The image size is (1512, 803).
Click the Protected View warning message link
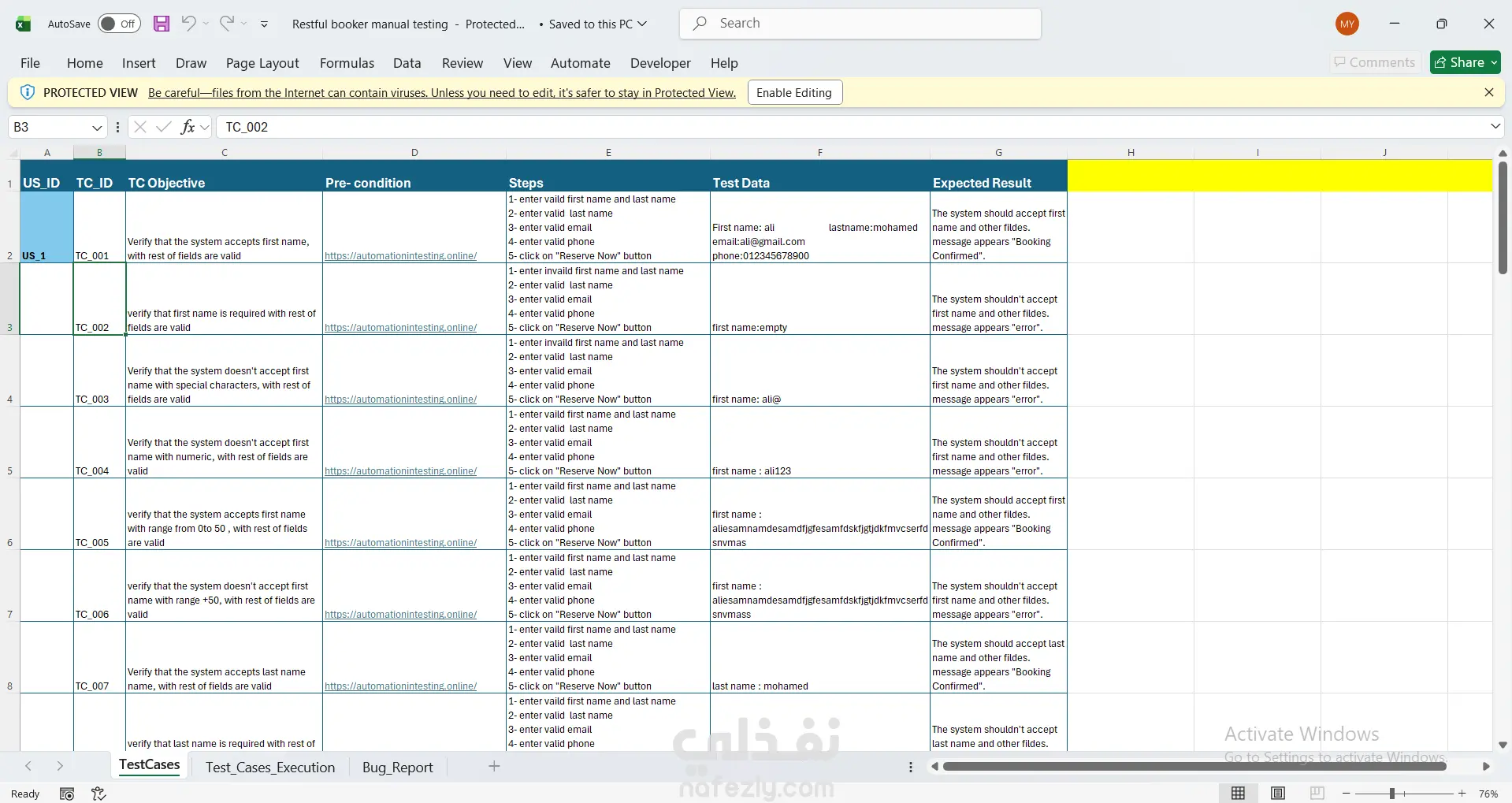tap(442, 93)
